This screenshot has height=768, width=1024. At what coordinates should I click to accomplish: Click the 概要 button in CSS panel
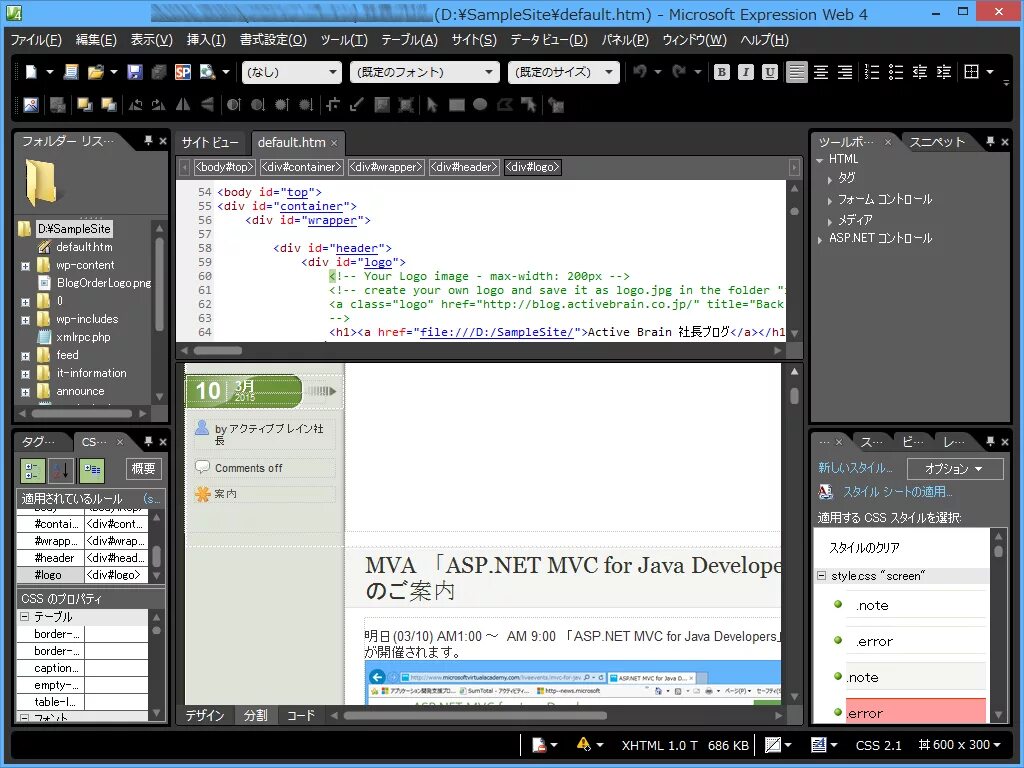pyautogui.click(x=143, y=469)
